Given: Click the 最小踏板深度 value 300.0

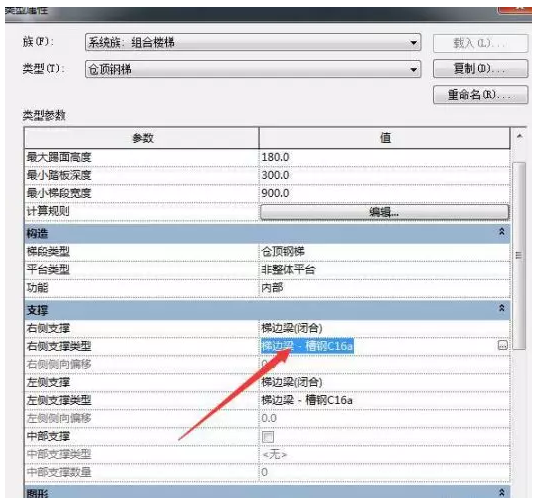Looking at the screenshot, I should [x=275, y=175].
